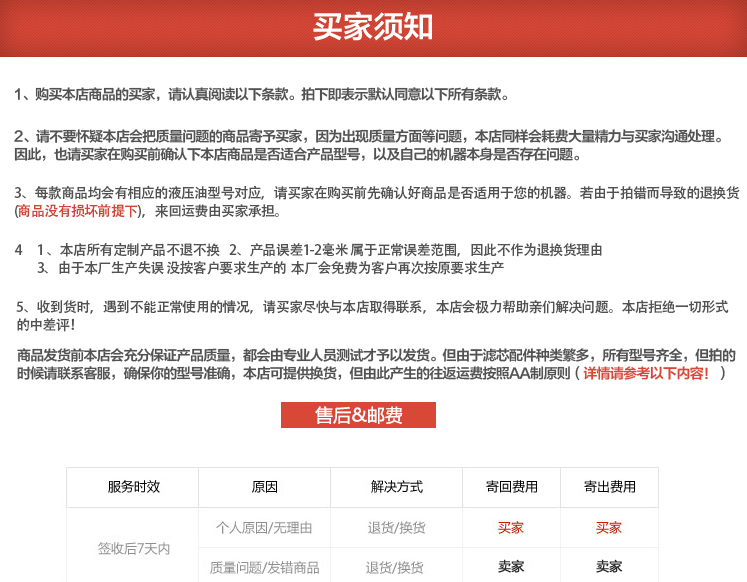Select the 寄回费用 table header
This screenshot has height=582, width=747.
pyautogui.click(x=511, y=487)
